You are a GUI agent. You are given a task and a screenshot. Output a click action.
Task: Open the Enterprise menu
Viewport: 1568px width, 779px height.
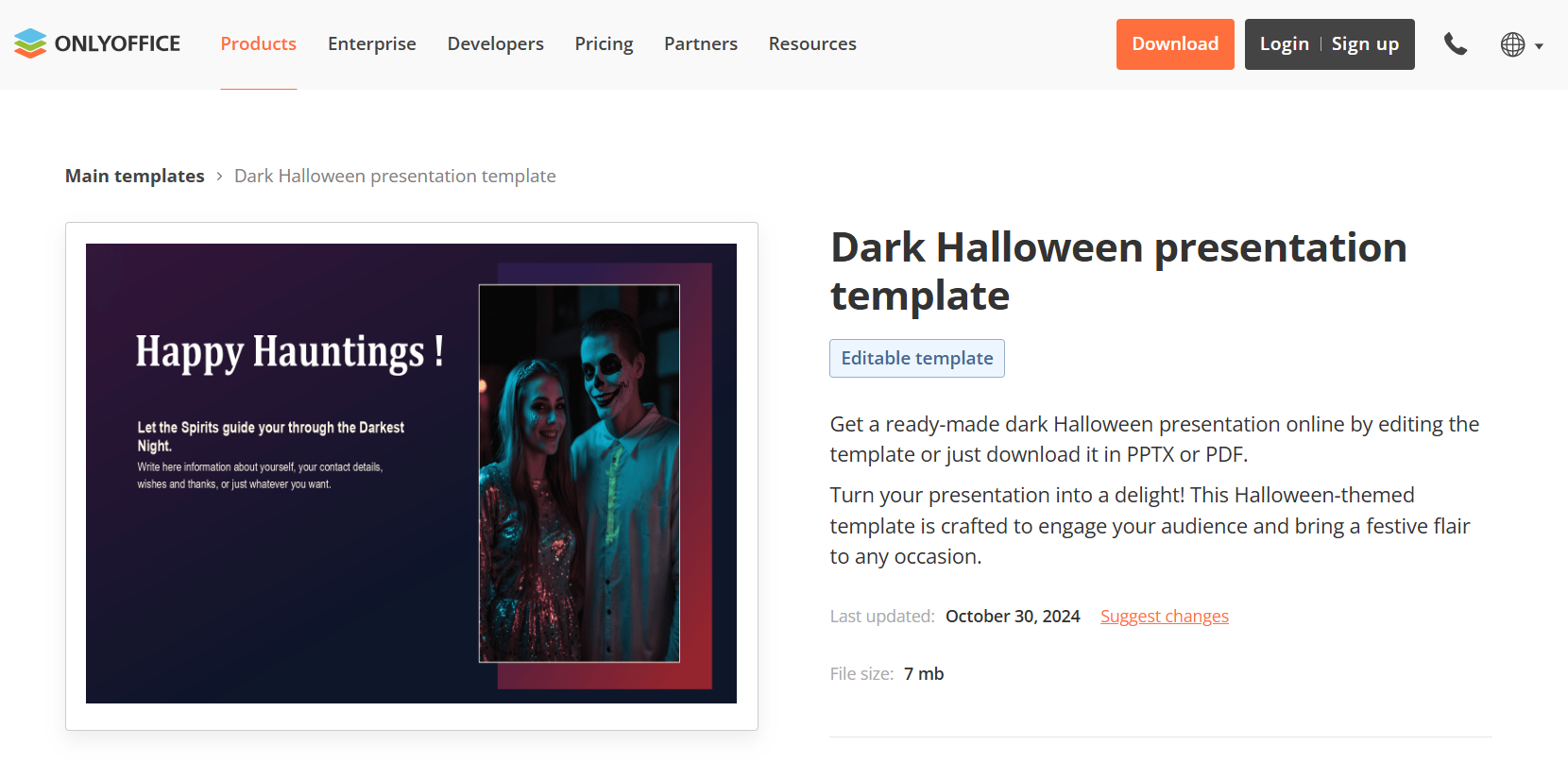point(371,44)
